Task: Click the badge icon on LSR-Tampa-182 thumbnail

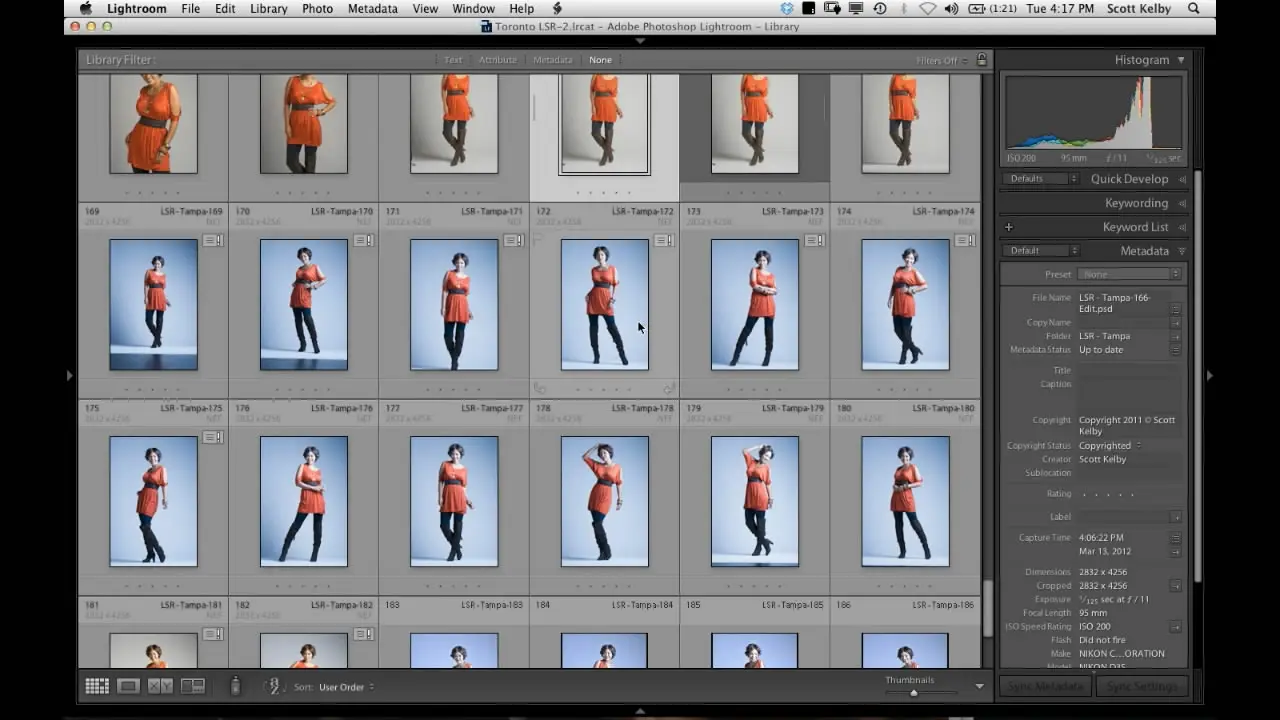Action: [x=363, y=635]
